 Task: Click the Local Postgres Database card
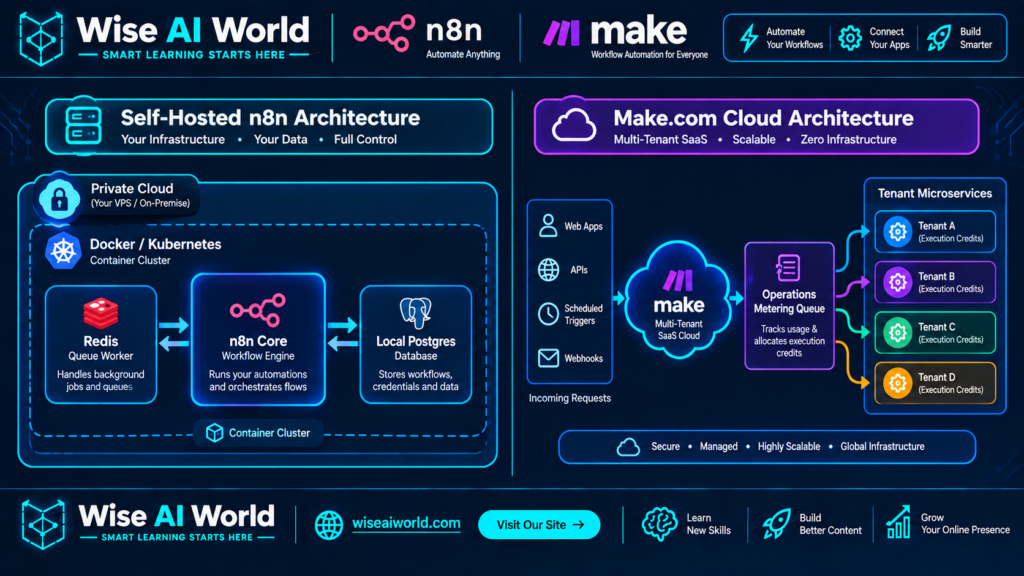(x=415, y=344)
